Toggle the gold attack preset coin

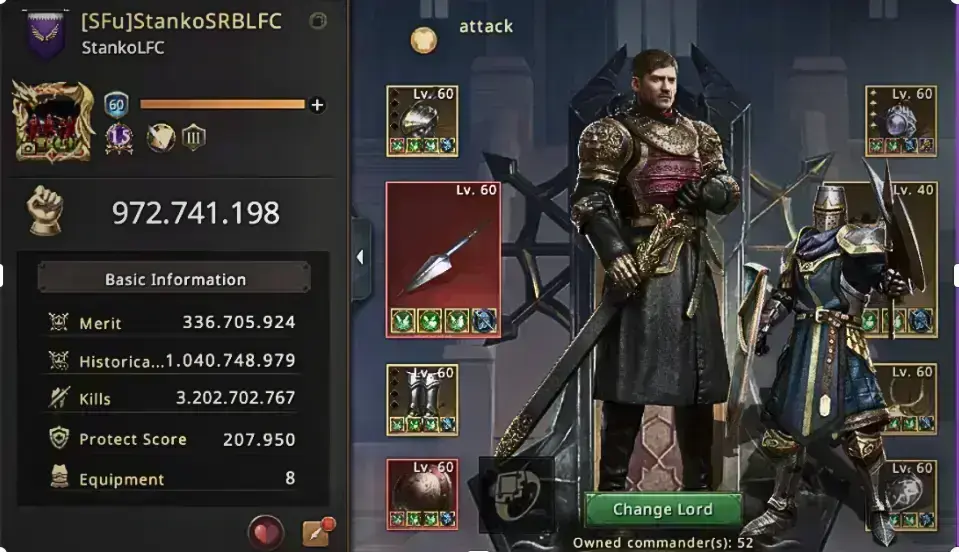(x=423, y=40)
